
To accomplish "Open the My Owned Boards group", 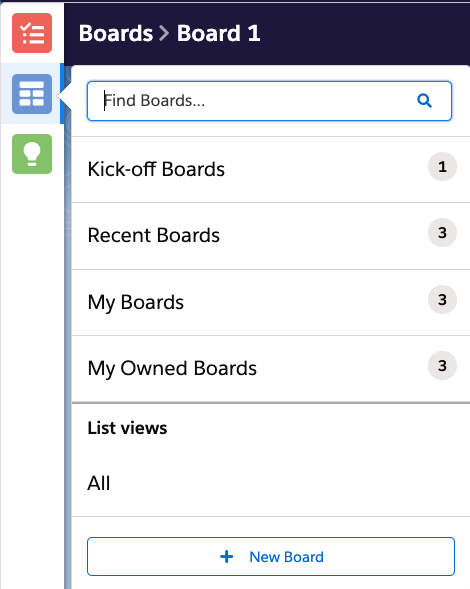I will (x=271, y=369).
